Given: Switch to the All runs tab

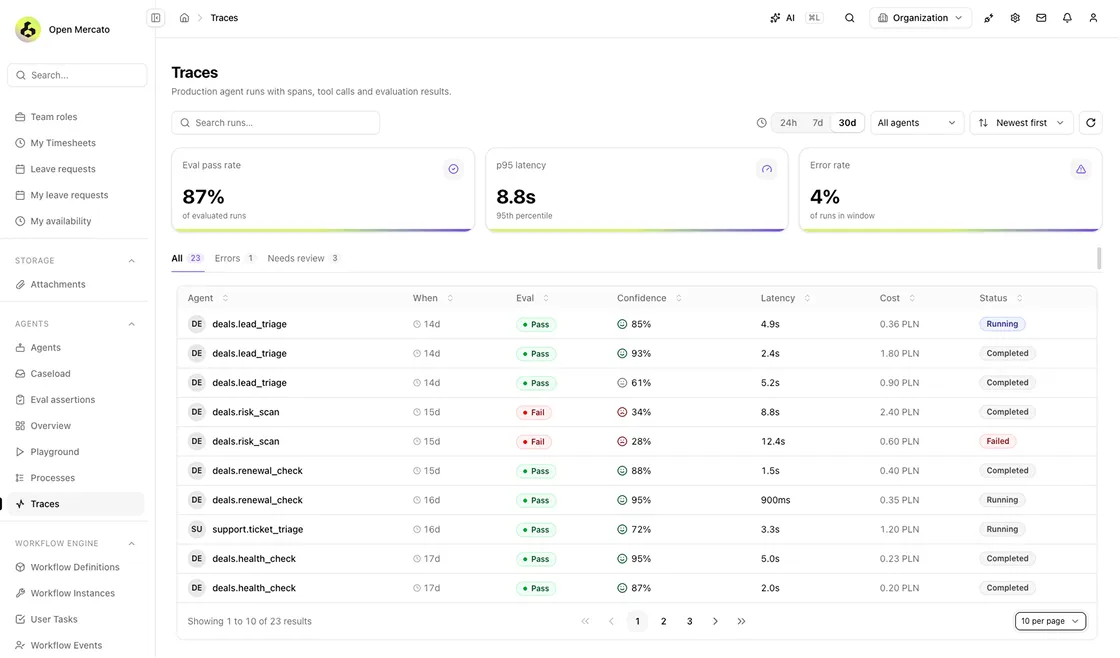Looking at the screenshot, I should pyautogui.click(x=187, y=259).
